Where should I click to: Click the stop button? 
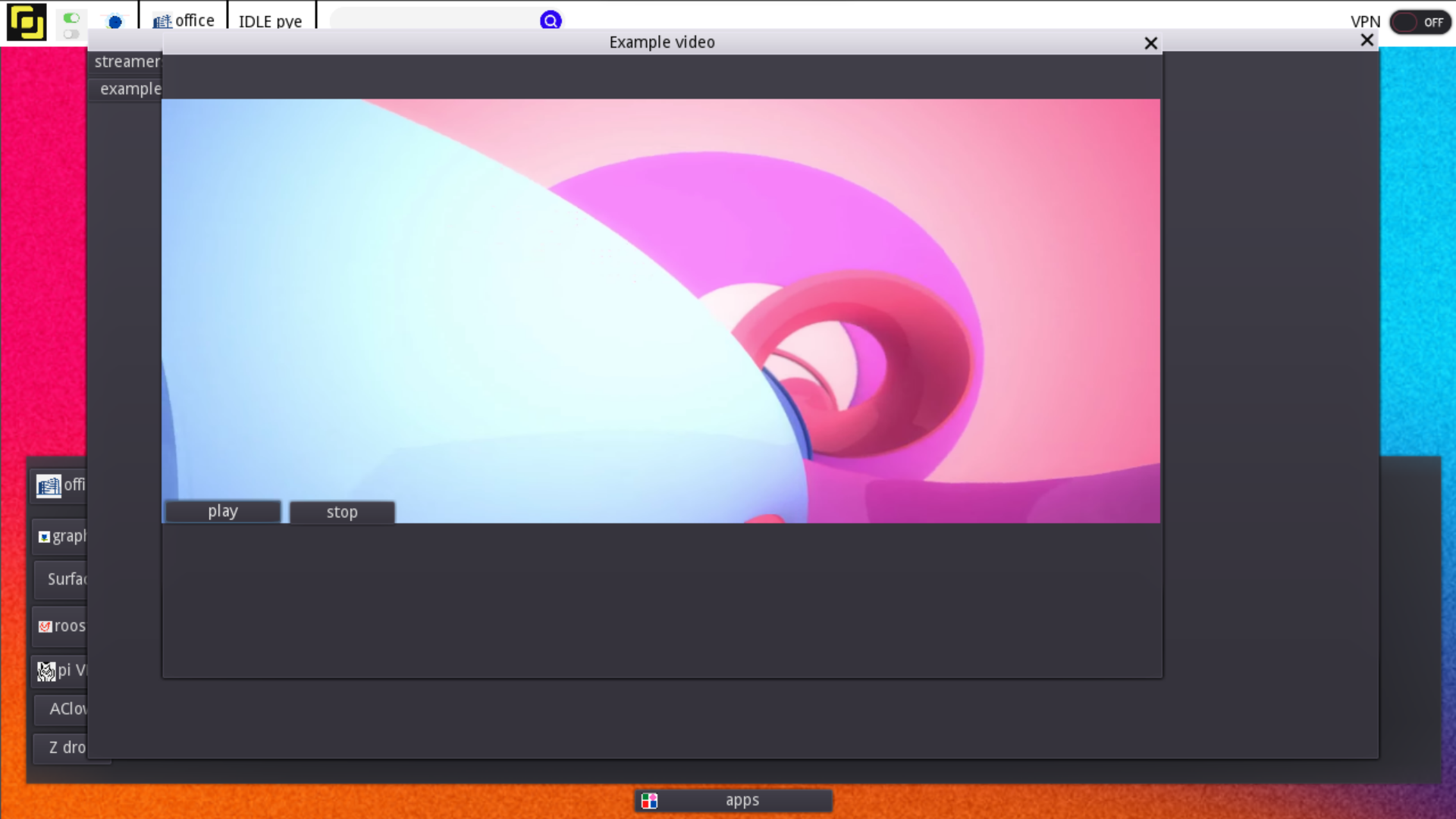coord(342,512)
